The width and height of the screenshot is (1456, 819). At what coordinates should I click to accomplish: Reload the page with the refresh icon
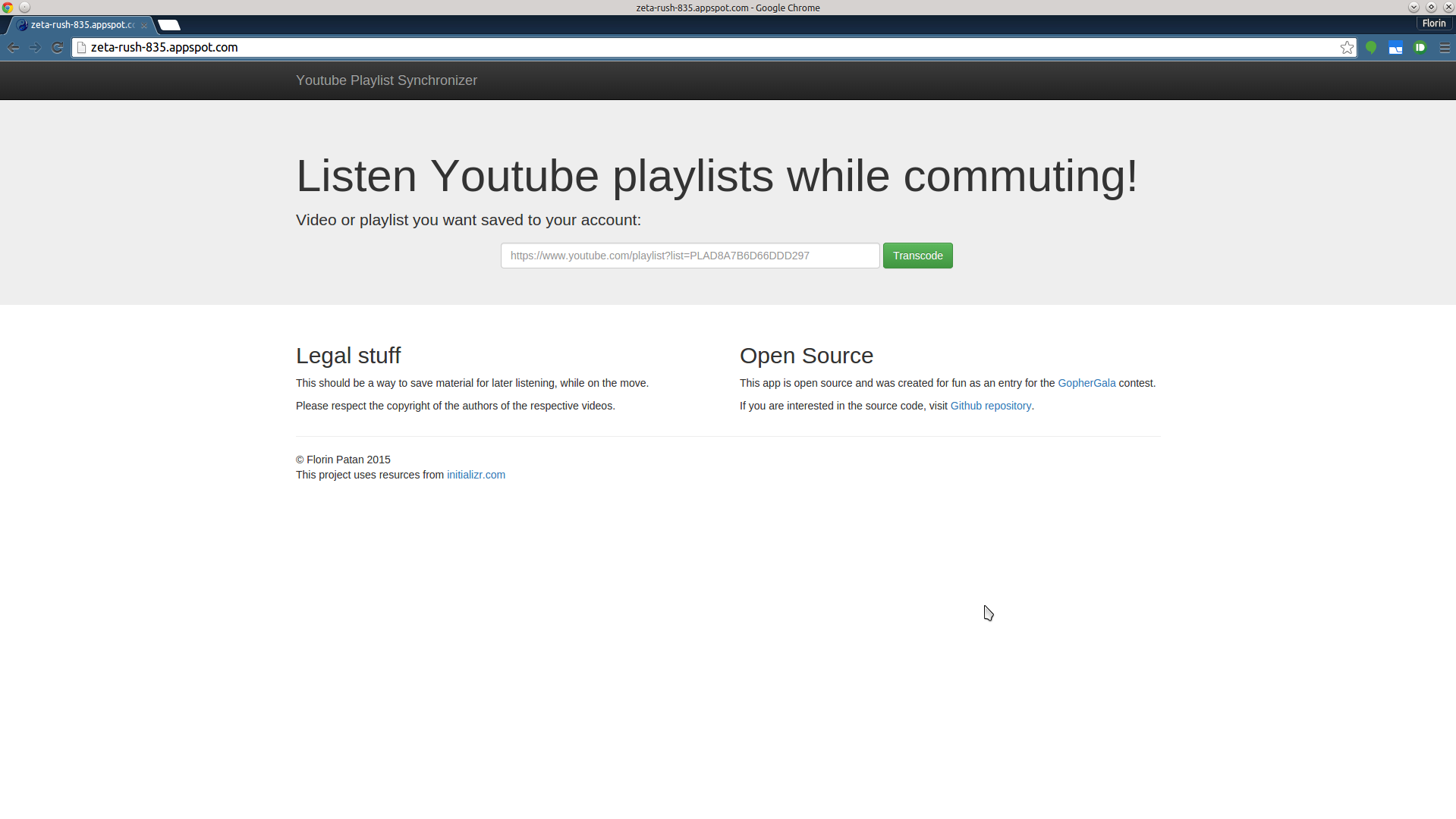click(x=58, y=48)
